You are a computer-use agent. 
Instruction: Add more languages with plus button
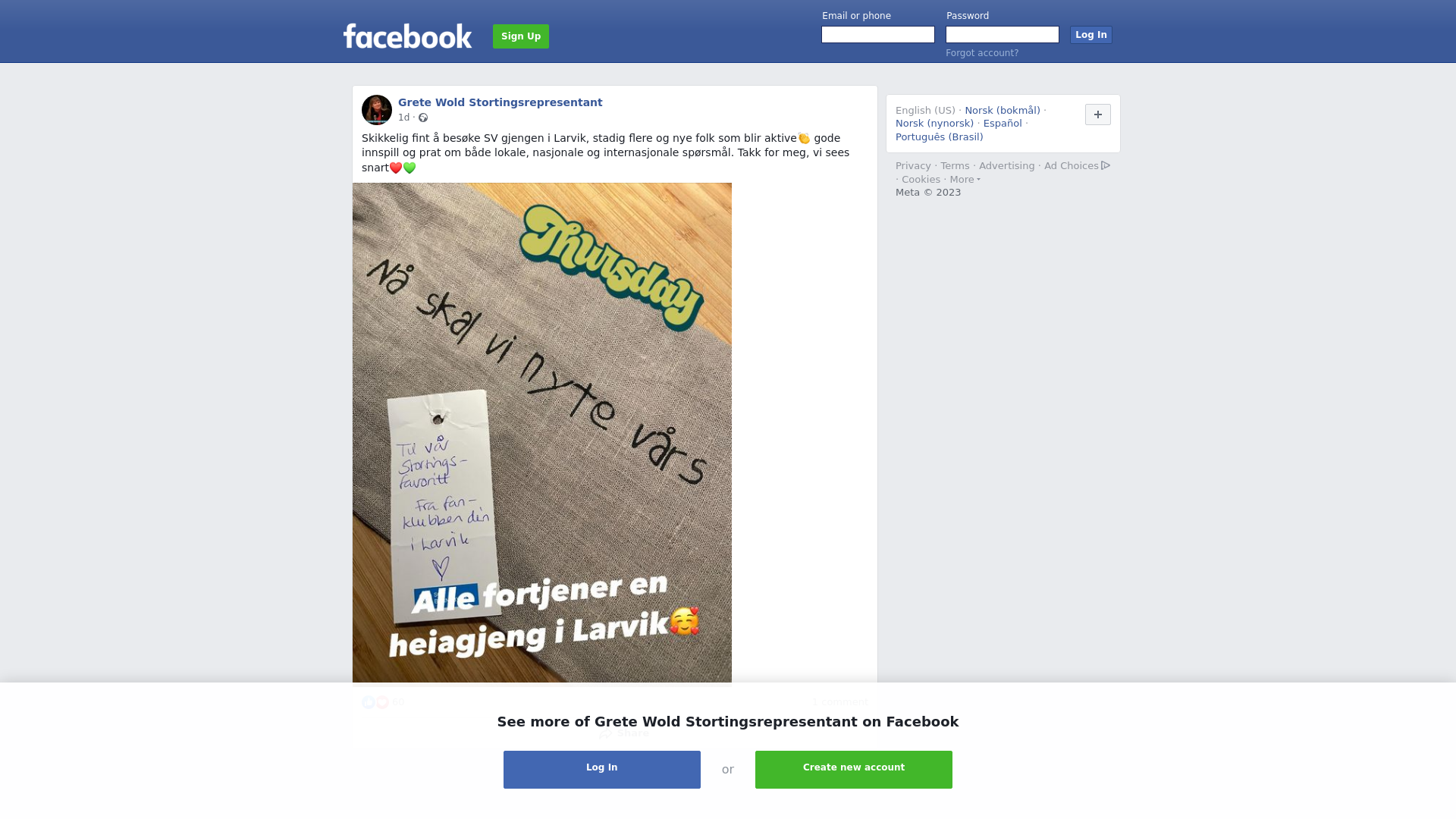1097,115
